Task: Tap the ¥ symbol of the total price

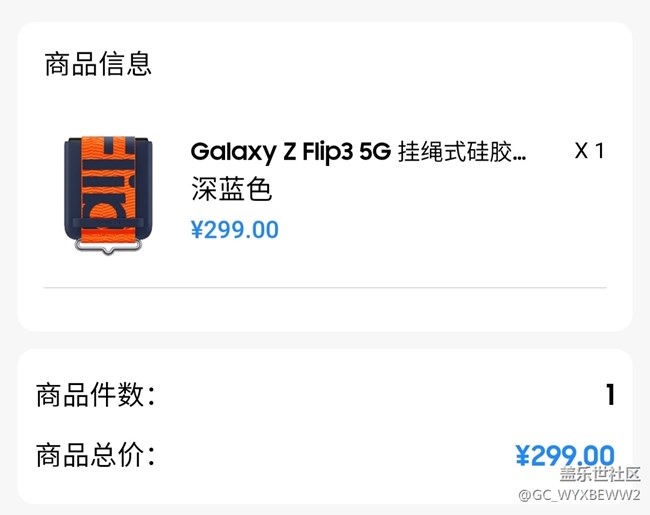Action: point(522,456)
